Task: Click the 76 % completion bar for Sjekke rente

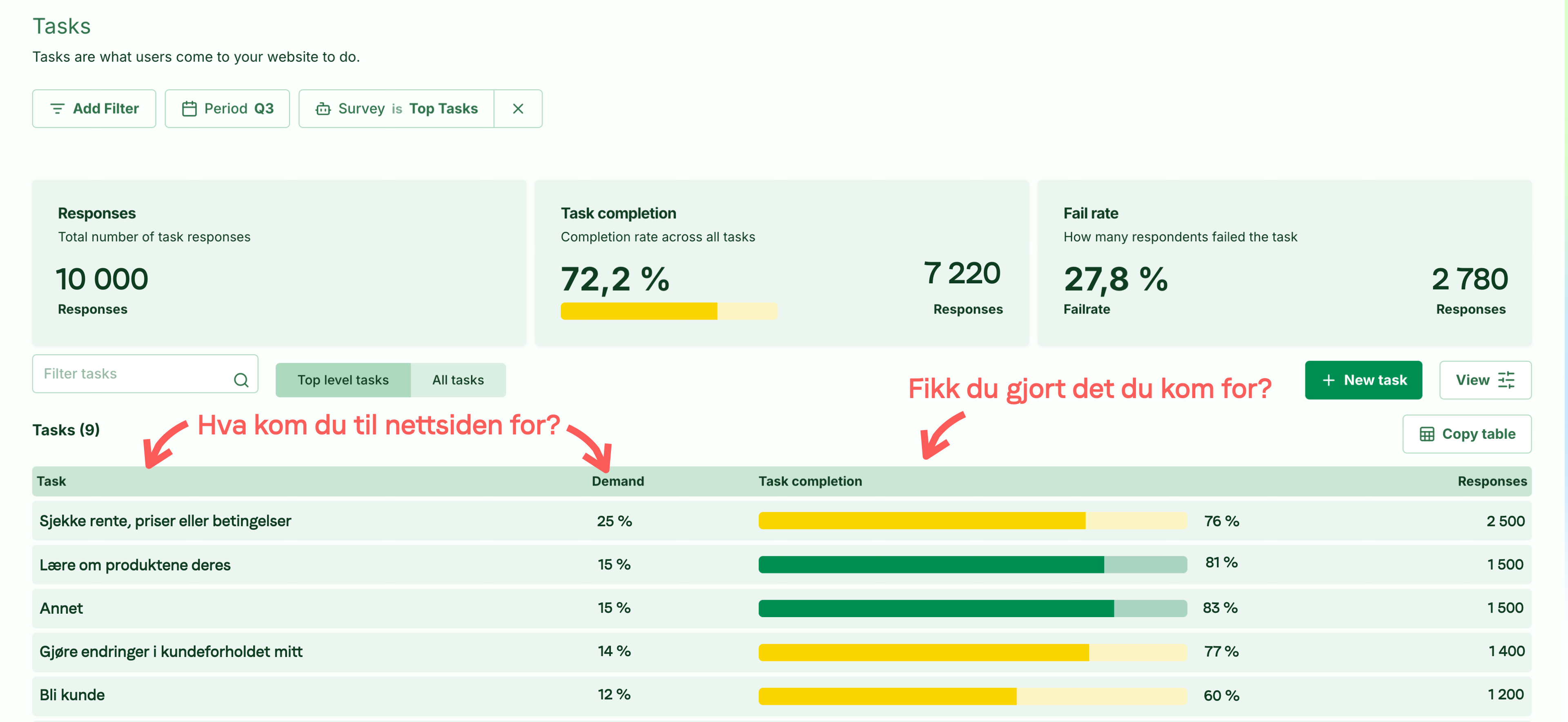Action: pyautogui.click(x=973, y=521)
